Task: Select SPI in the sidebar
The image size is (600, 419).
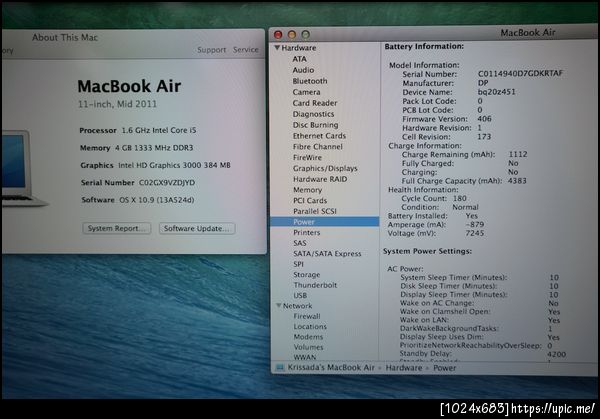Action: pos(298,264)
